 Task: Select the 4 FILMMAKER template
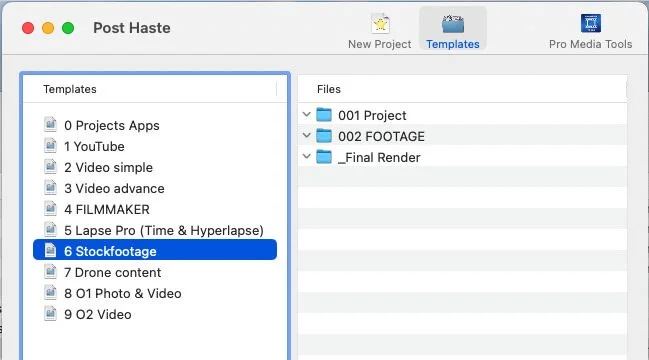pos(107,210)
